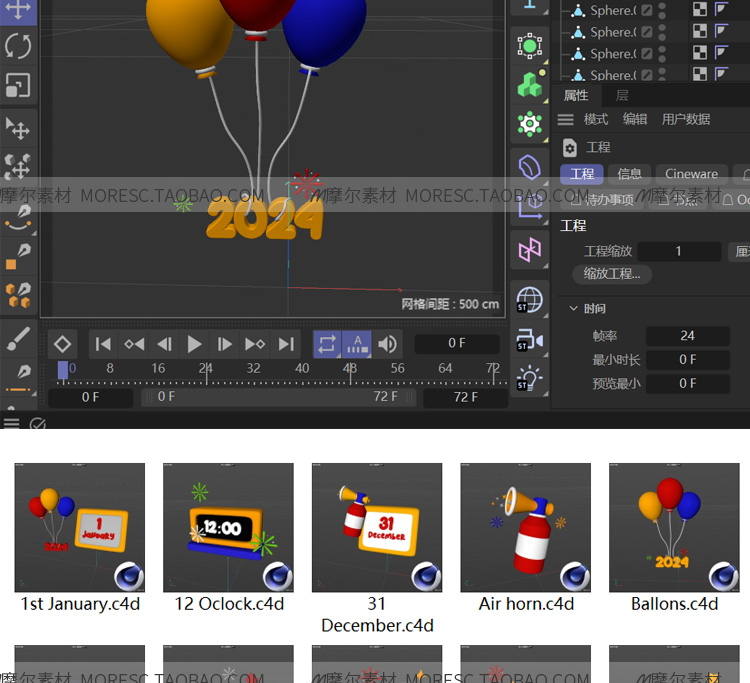Viewport: 750px width, 683px height.
Task: Open the 编辑 menu
Action: [x=635, y=119]
